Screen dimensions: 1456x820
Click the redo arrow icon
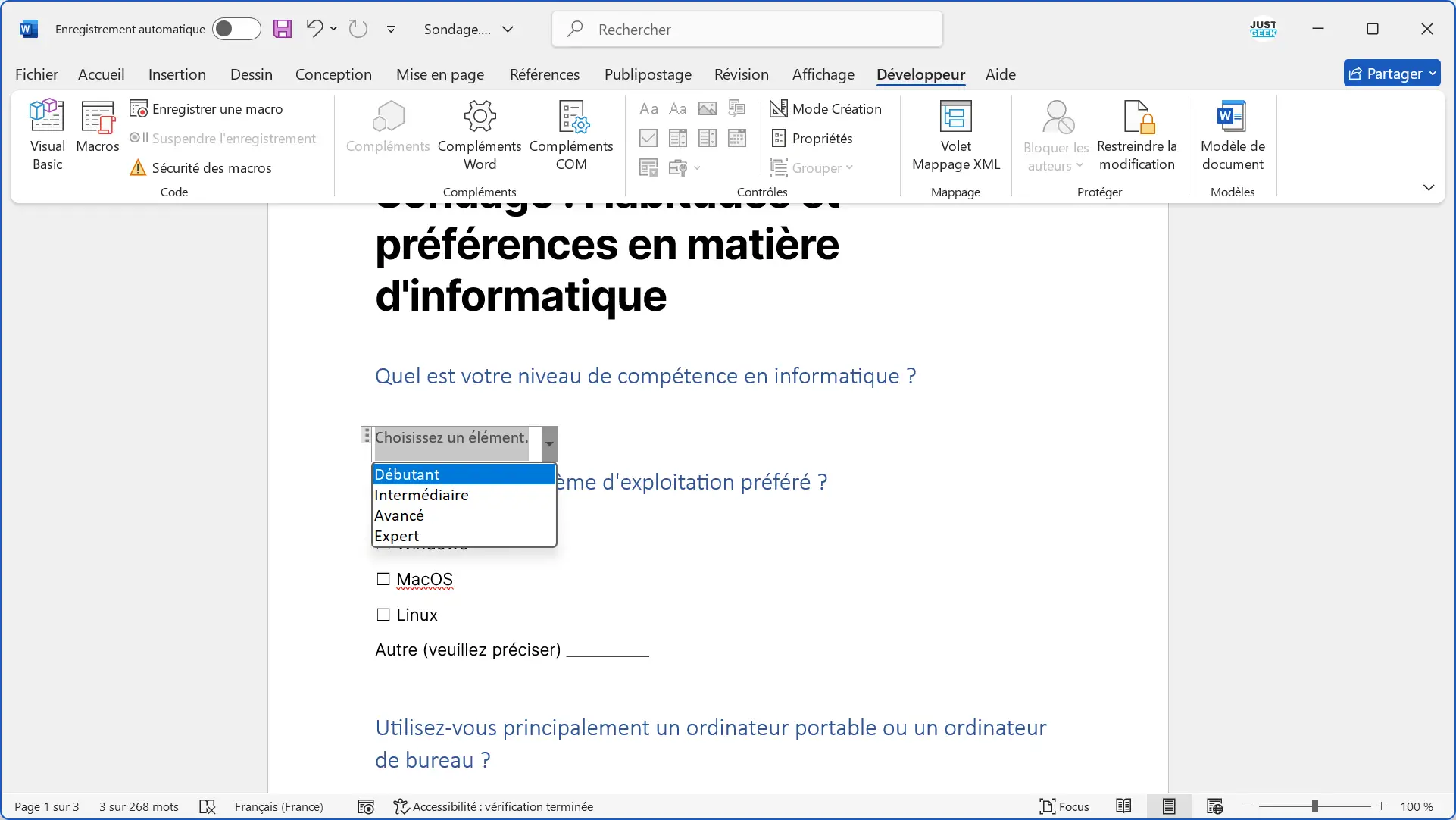tap(358, 29)
